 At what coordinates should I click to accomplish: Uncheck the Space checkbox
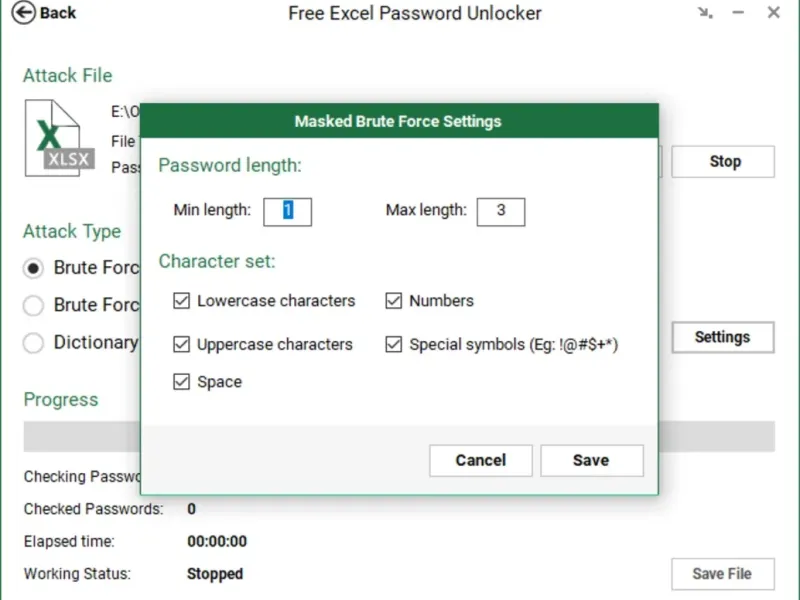coord(181,382)
